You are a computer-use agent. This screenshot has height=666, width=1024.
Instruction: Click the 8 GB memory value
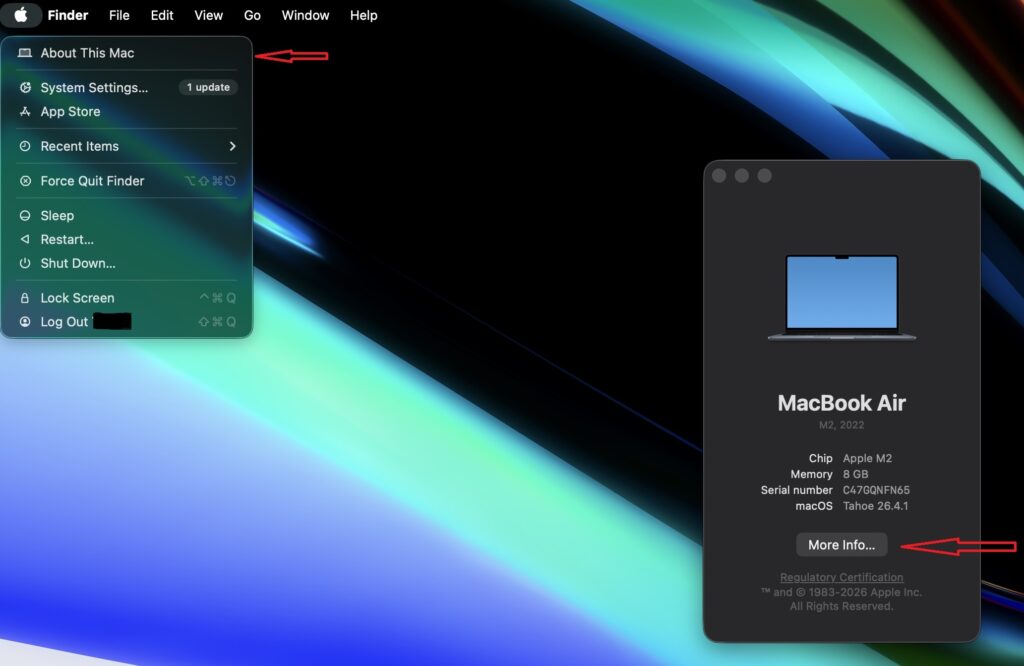[856, 474]
